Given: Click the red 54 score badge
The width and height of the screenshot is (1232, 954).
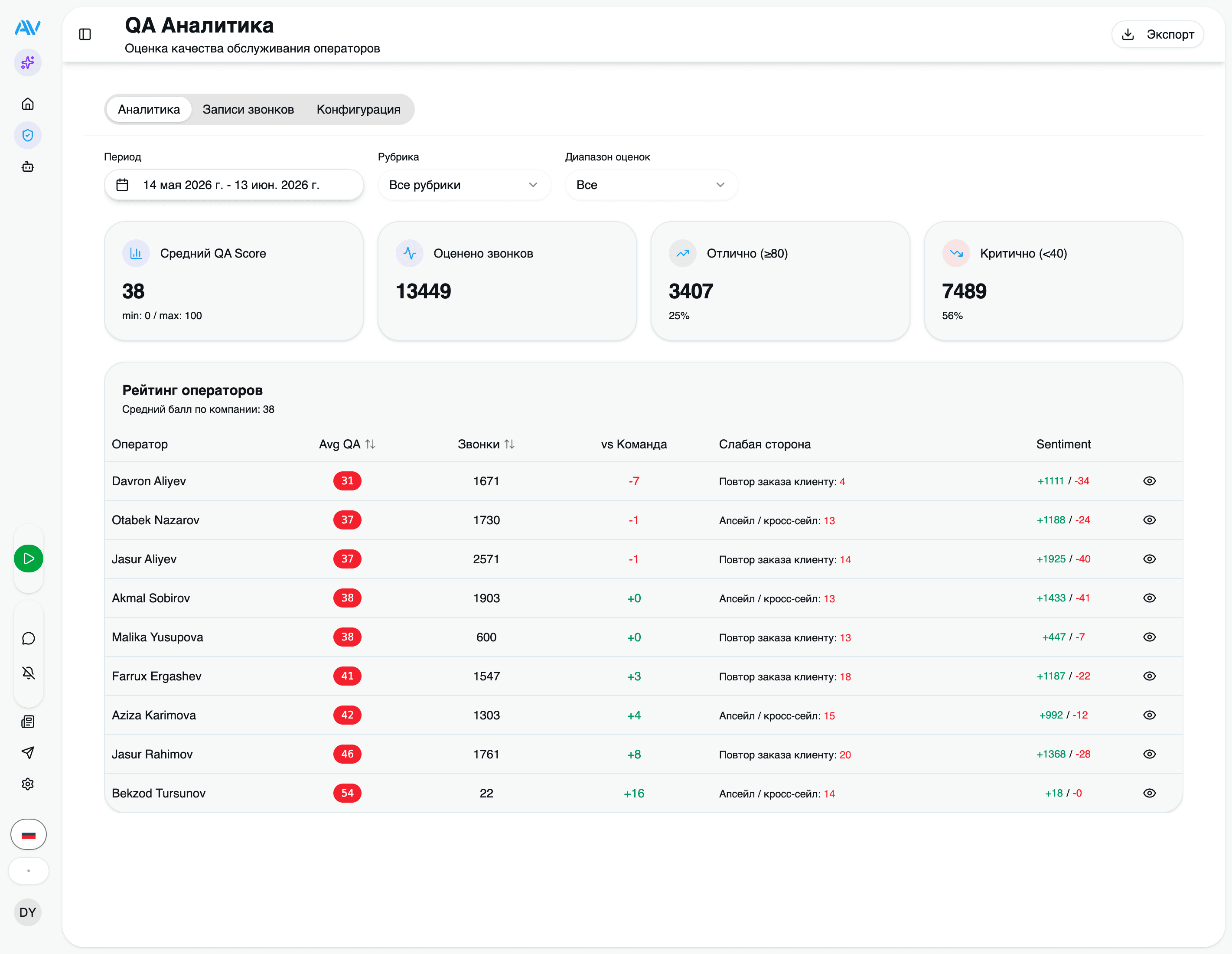Looking at the screenshot, I should [348, 793].
